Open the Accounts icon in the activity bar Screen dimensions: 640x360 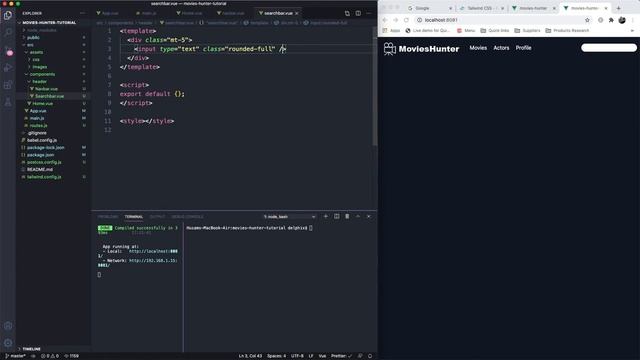click(x=8, y=326)
